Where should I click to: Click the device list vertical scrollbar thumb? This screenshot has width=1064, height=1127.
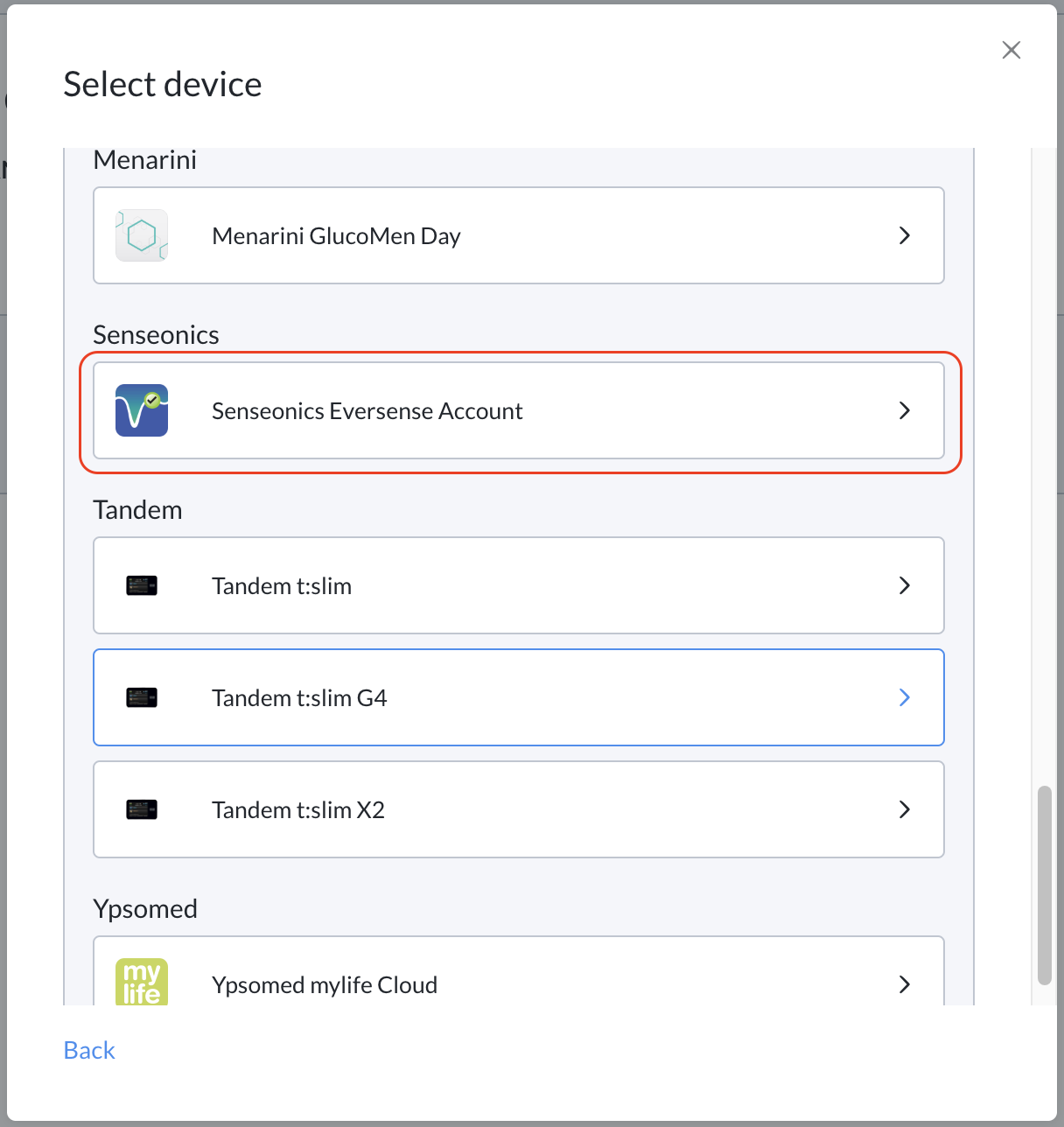[1044, 885]
